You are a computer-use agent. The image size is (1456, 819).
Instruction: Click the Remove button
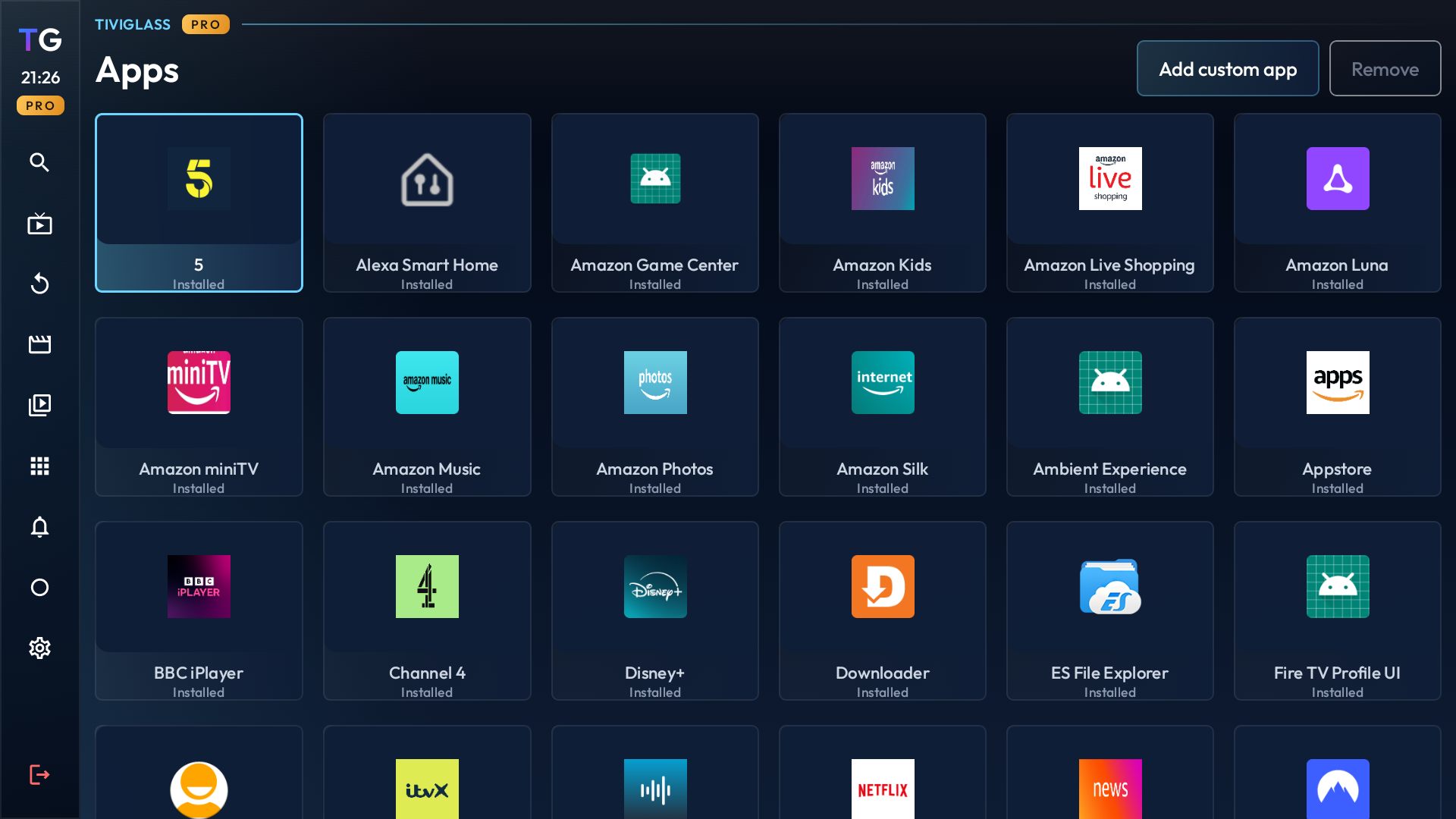1385,69
